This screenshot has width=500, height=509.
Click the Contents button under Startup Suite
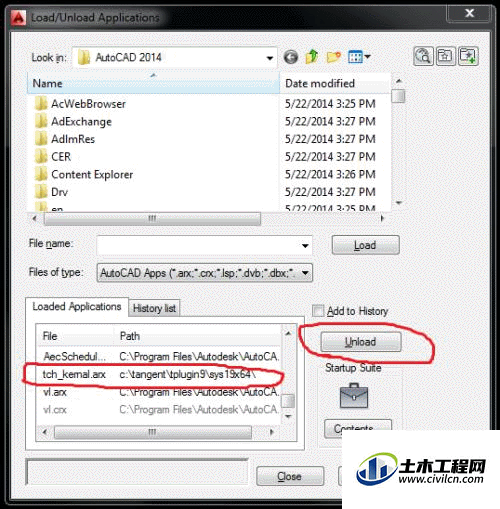pyautogui.click(x=357, y=428)
